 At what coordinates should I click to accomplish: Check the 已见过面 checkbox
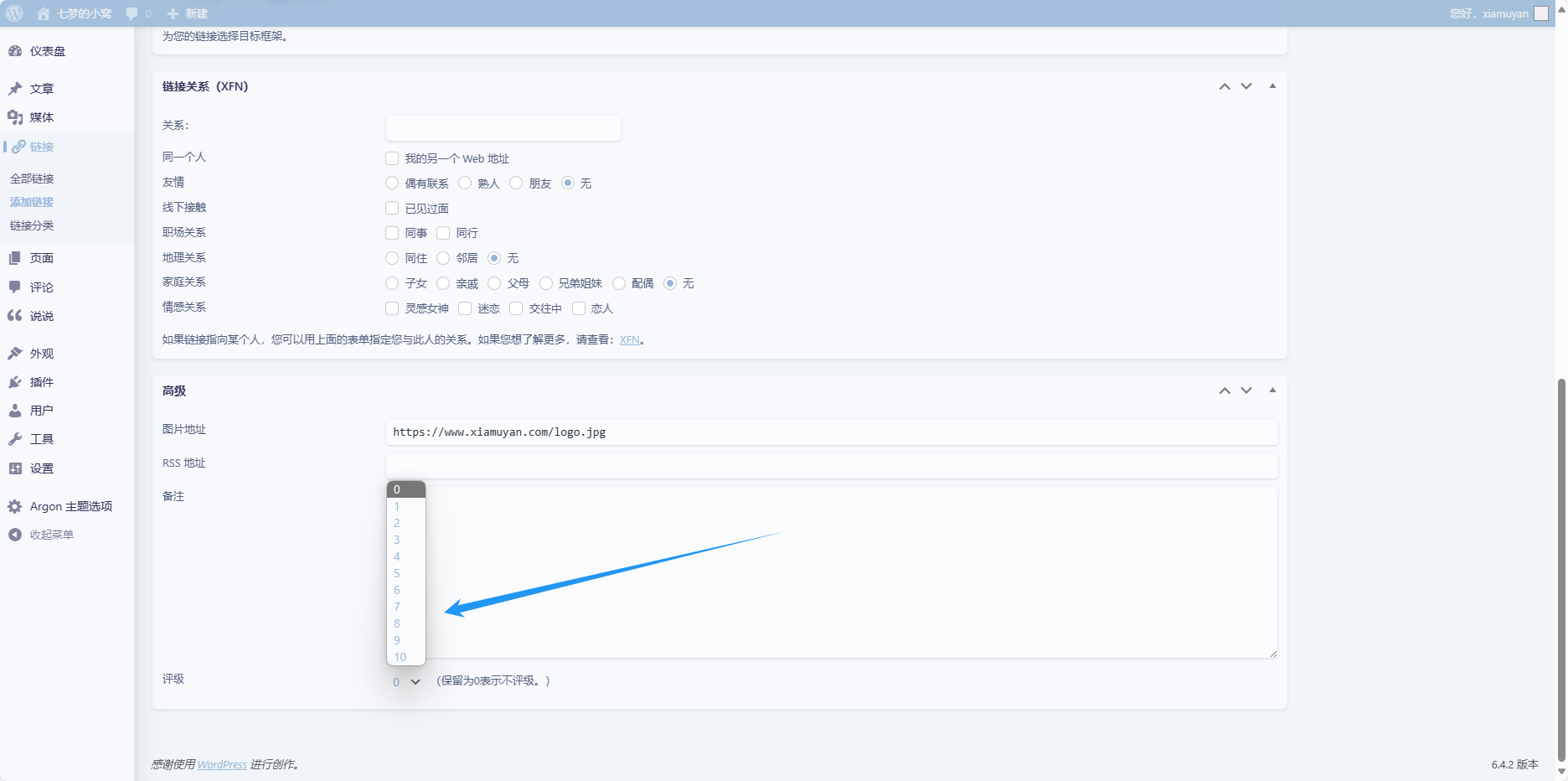392,208
